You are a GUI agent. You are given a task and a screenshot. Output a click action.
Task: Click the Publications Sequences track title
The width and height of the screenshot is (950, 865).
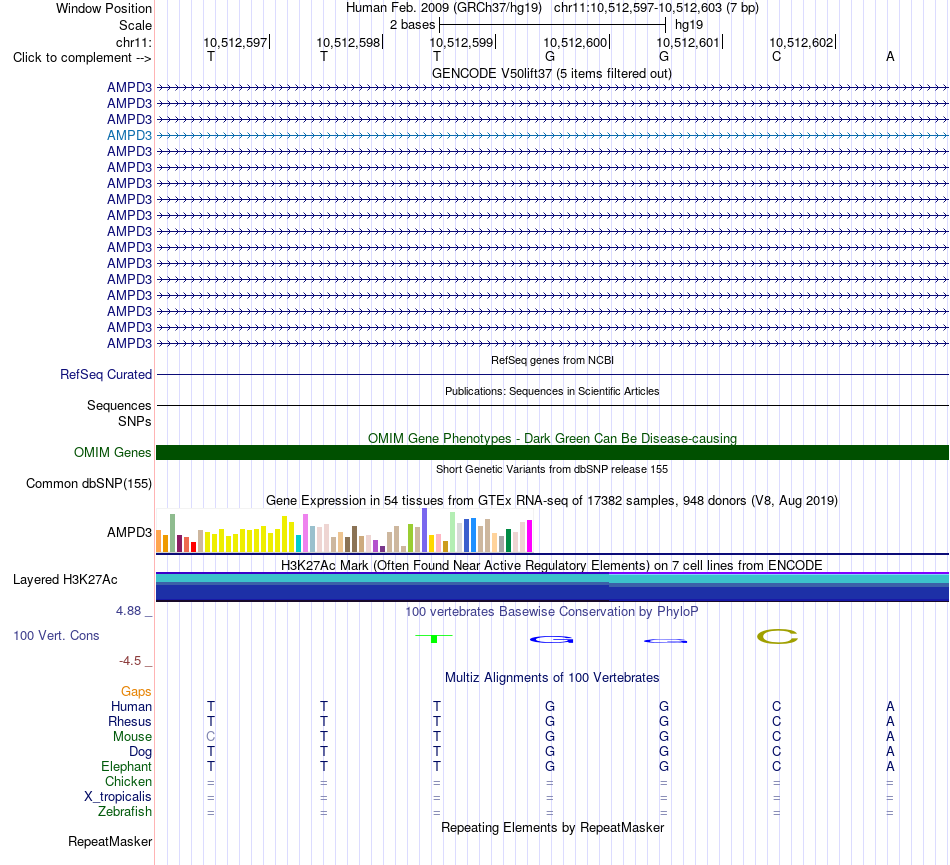point(552,391)
